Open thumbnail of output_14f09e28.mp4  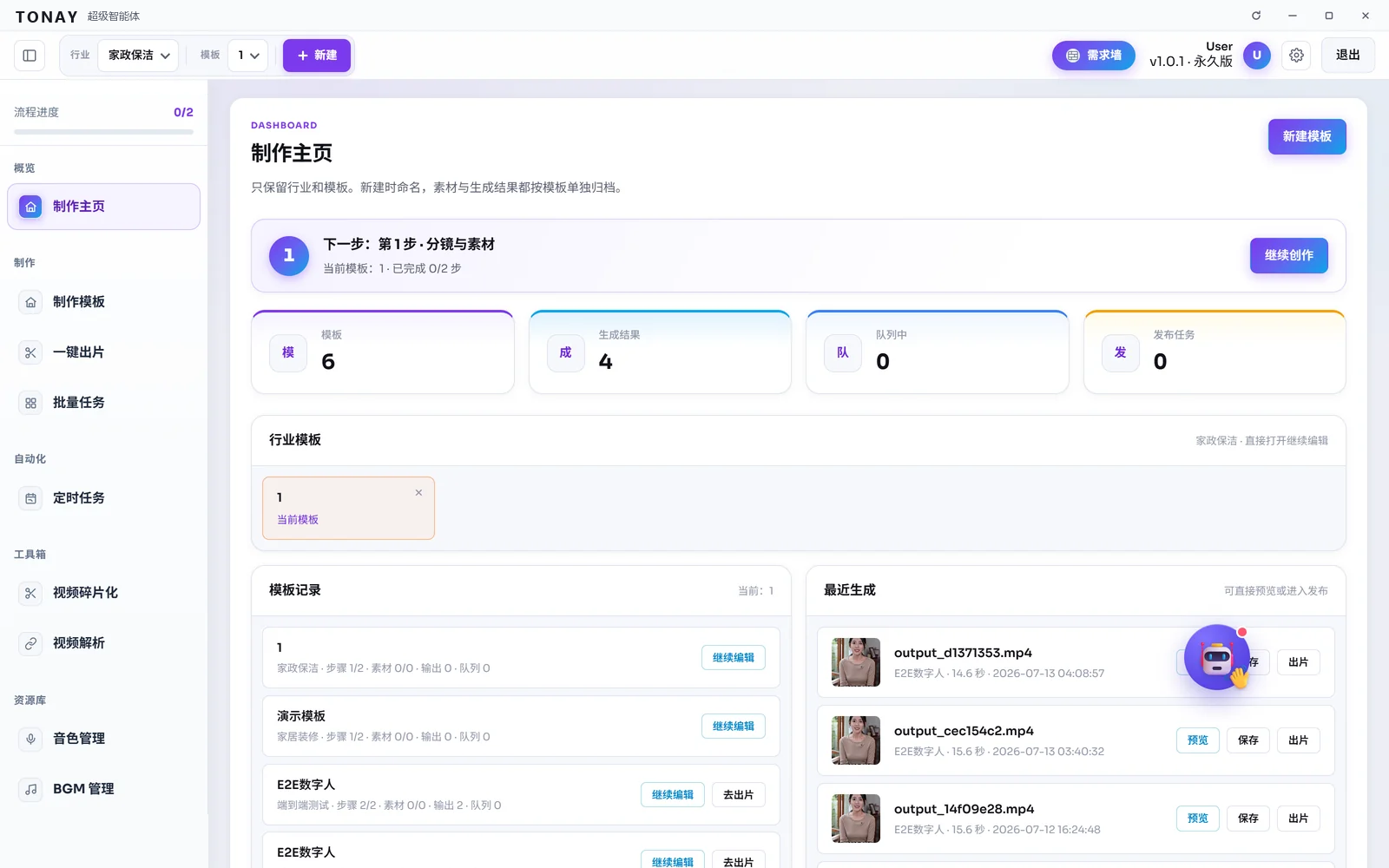(856, 819)
